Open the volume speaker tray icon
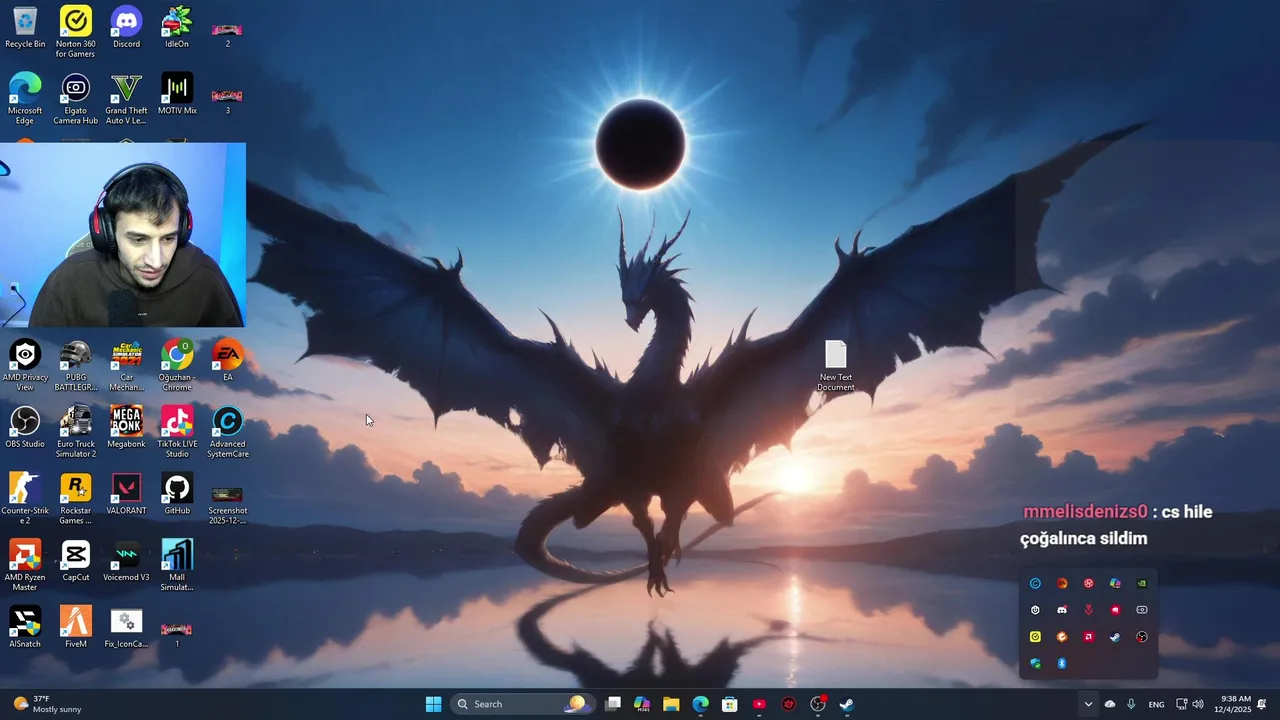 (x=1198, y=704)
